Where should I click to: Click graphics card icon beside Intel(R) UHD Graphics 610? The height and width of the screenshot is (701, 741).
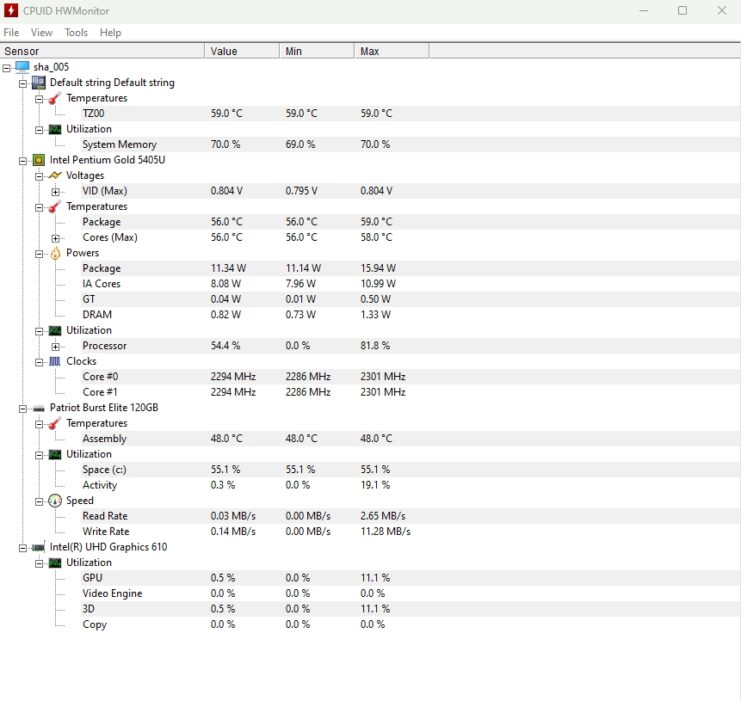click(x=39, y=547)
